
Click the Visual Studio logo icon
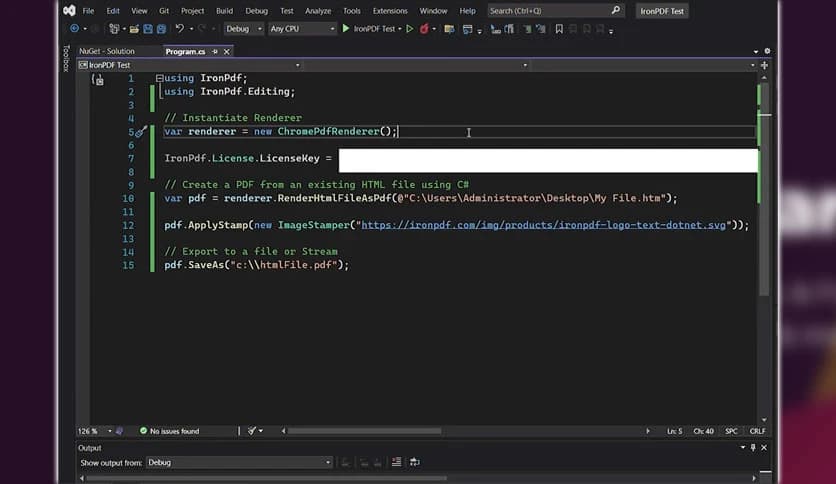[x=69, y=11]
